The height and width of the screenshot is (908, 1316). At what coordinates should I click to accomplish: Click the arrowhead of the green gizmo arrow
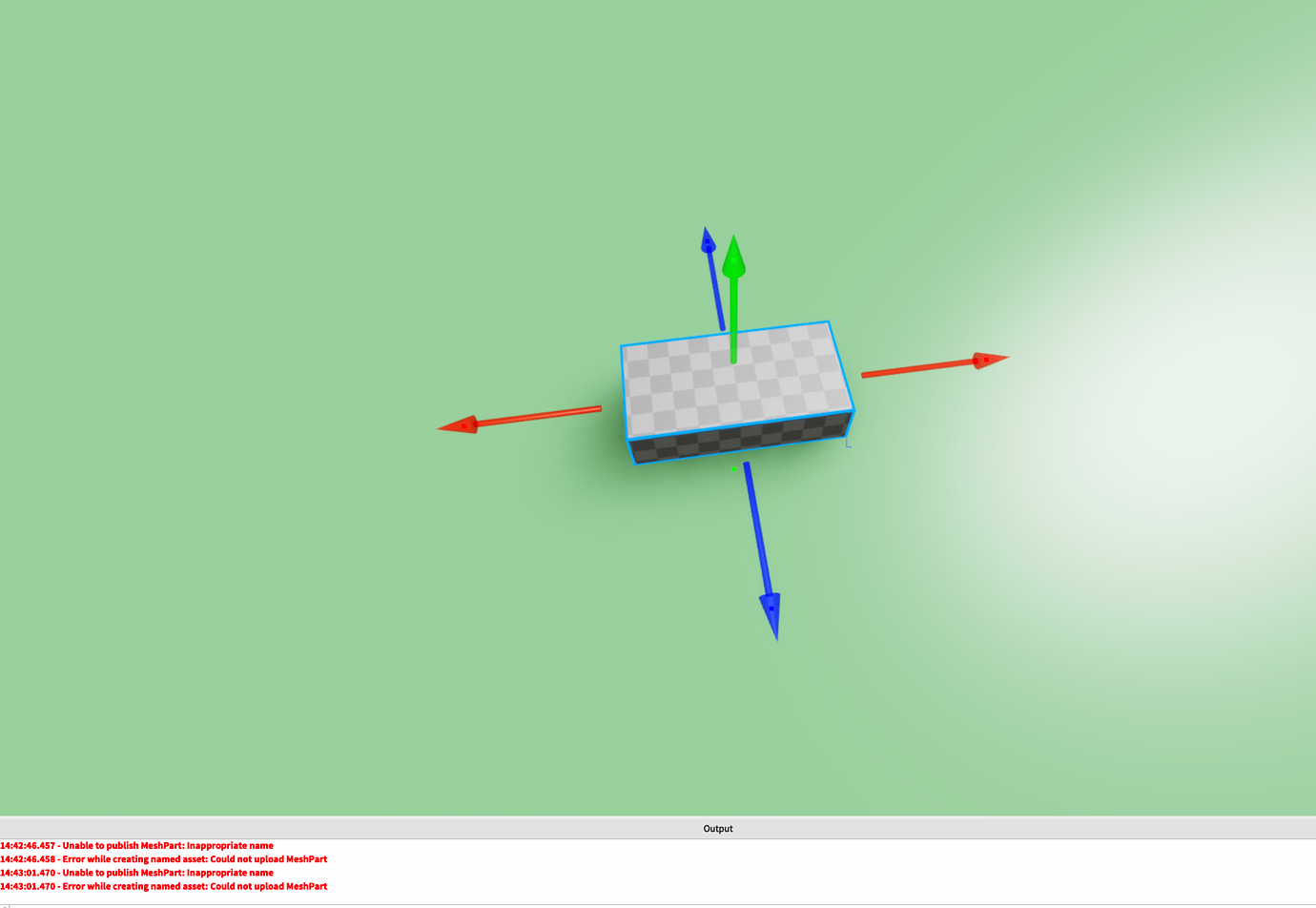point(734,258)
